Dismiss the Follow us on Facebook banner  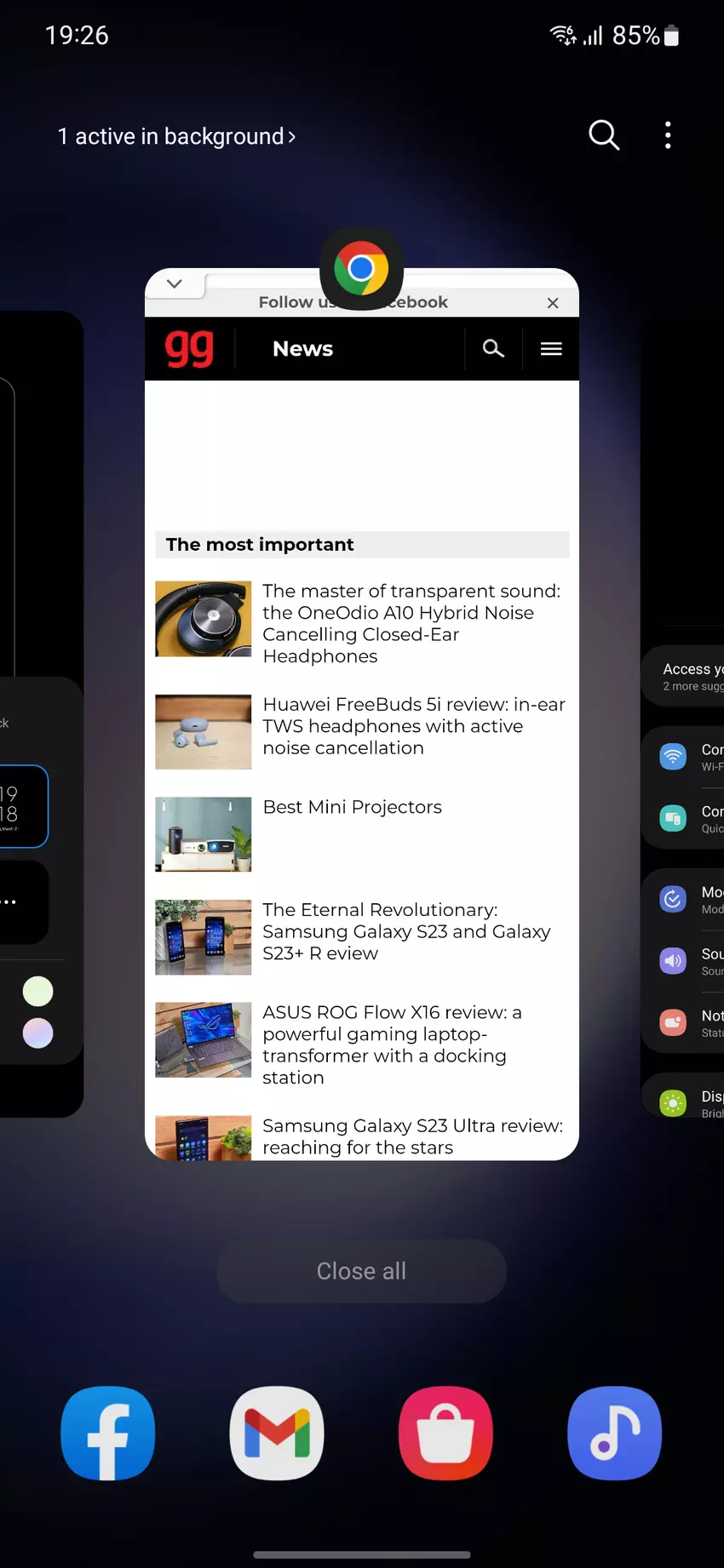pyautogui.click(x=553, y=303)
